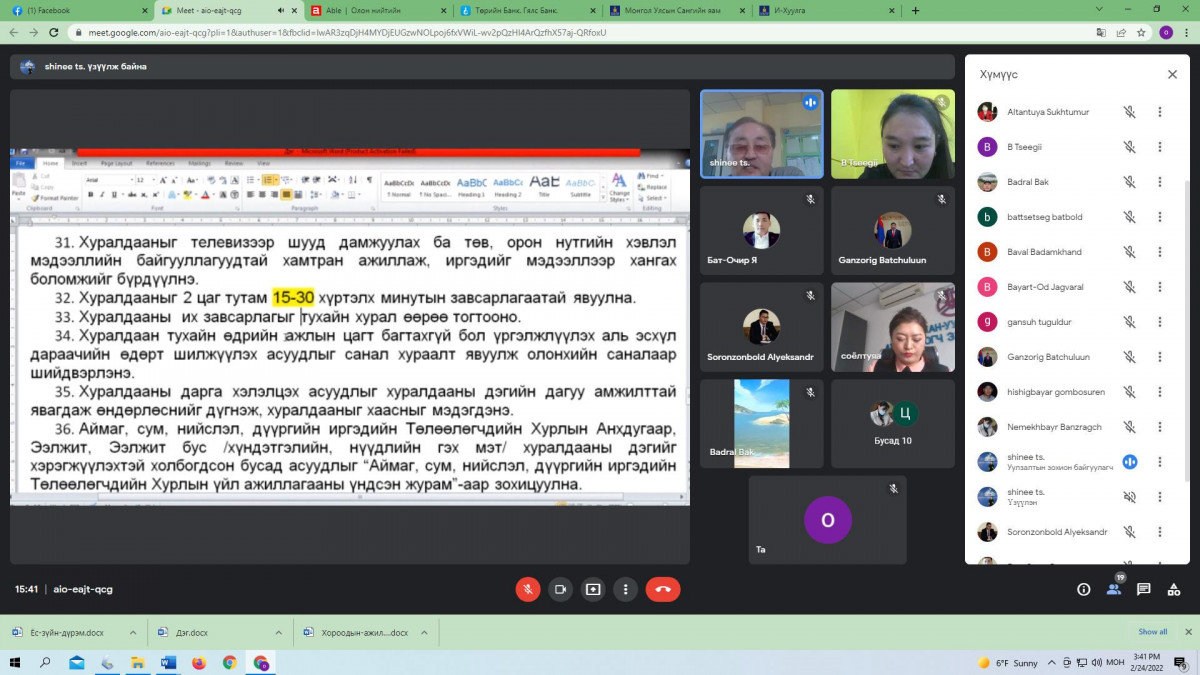
Task: Click the mute icon beside Altantuya Sukhtumur
Action: 1129,112
